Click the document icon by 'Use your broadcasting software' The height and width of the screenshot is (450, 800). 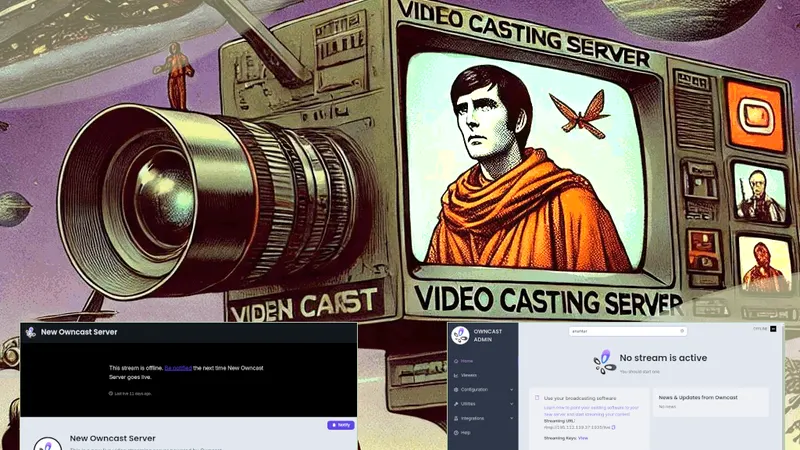tap(537, 397)
